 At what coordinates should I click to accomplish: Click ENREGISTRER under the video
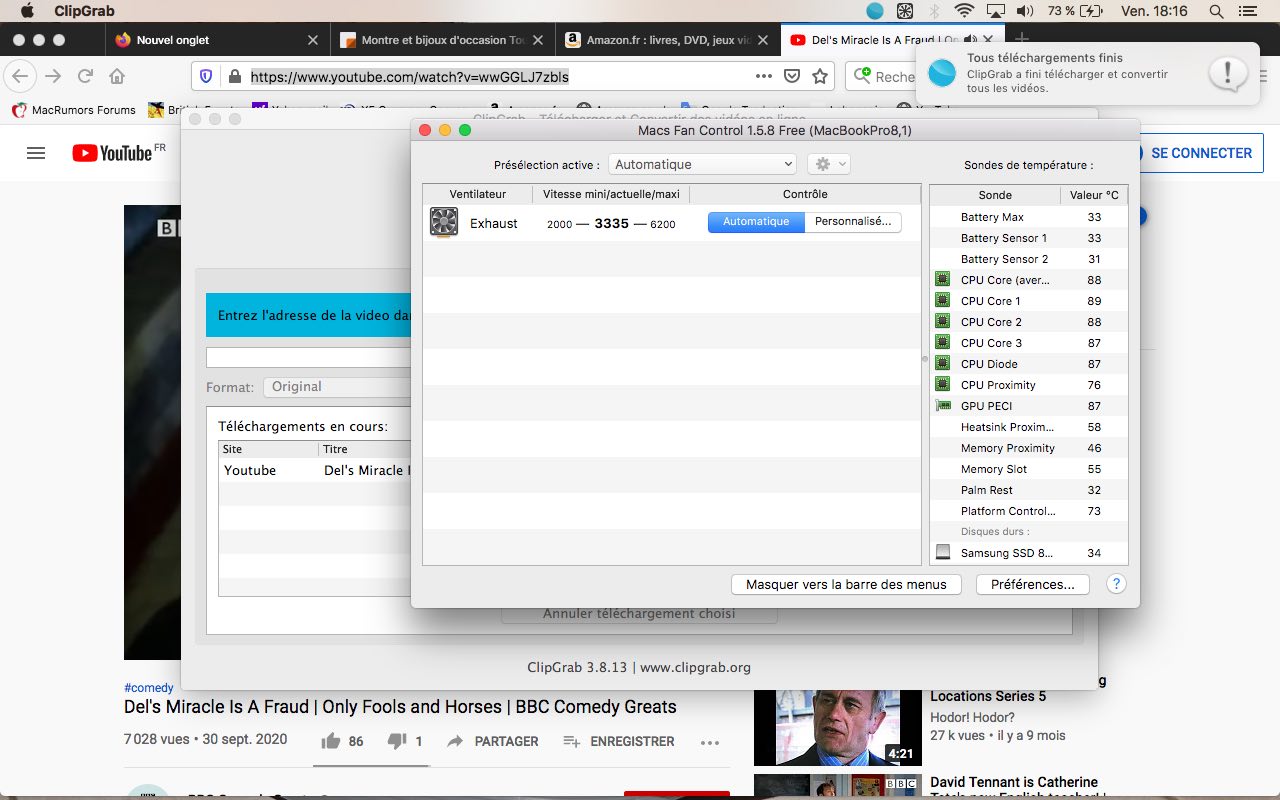click(619, 741)
